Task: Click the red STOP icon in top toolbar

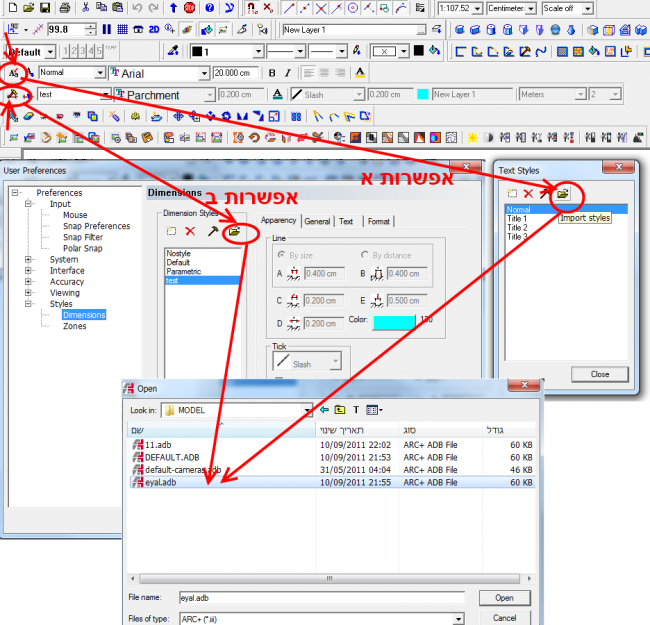Action: pyautogui.click(x=189, y=8)
